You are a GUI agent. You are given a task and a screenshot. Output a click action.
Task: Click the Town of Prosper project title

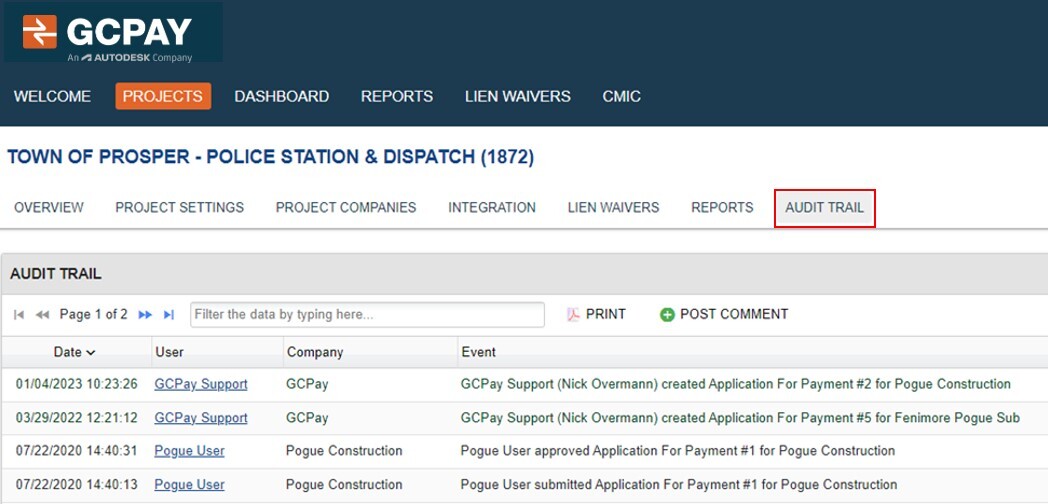pos(271,158)
